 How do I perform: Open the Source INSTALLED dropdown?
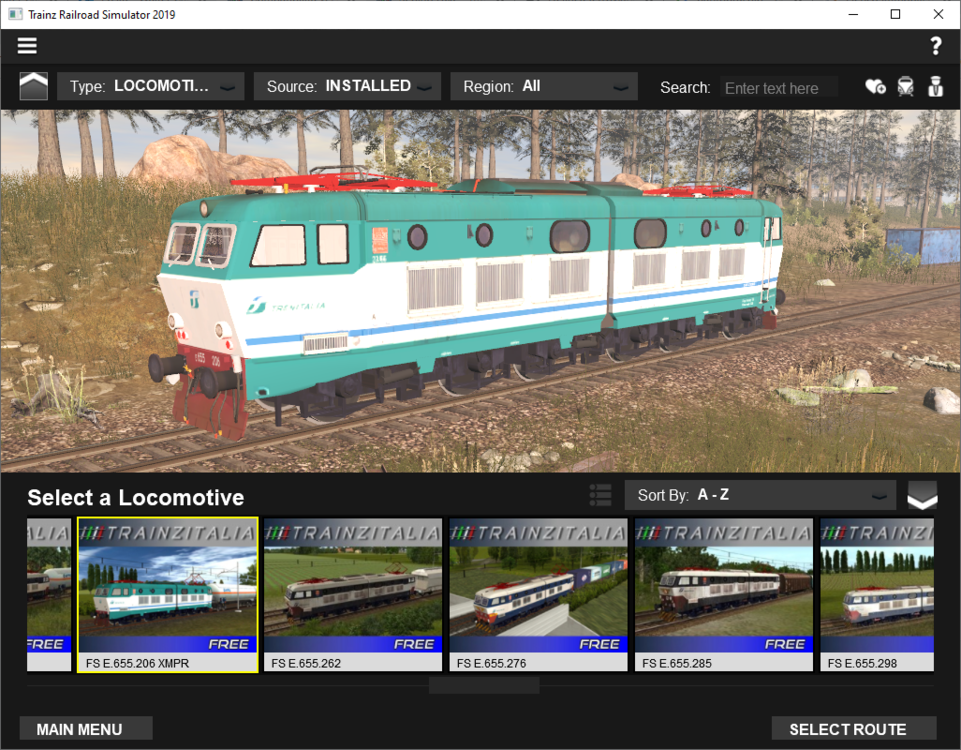click(x=348, y=86)
